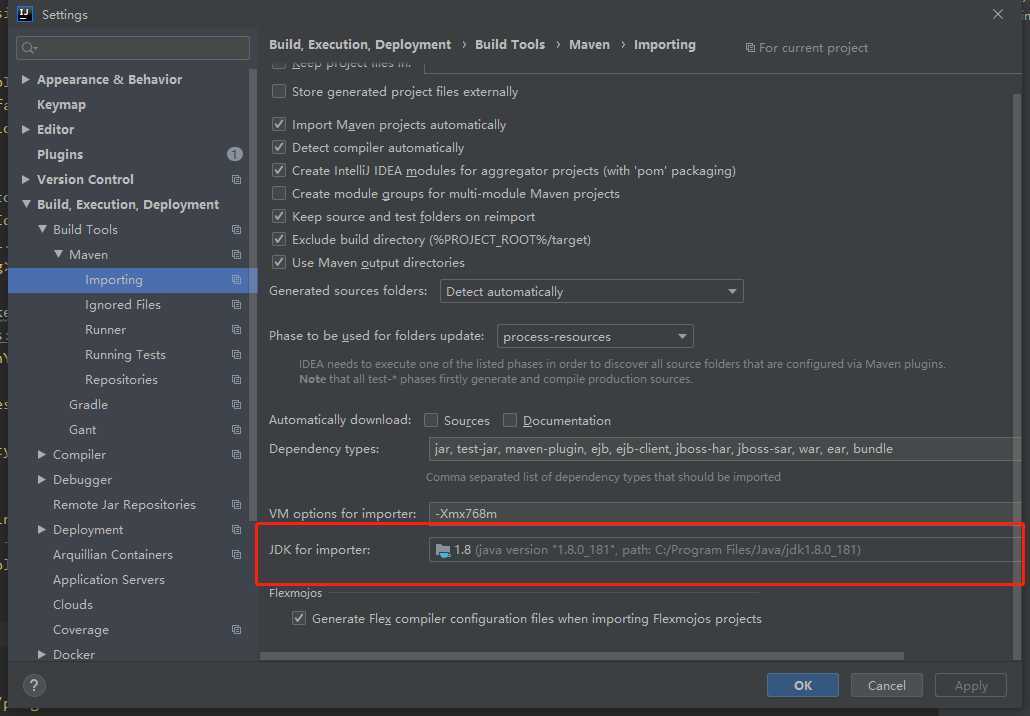The height and width of the screenshot is (716, 1030).
Task: Click the project-level icon beside Importing
Action: click(236, 279)
